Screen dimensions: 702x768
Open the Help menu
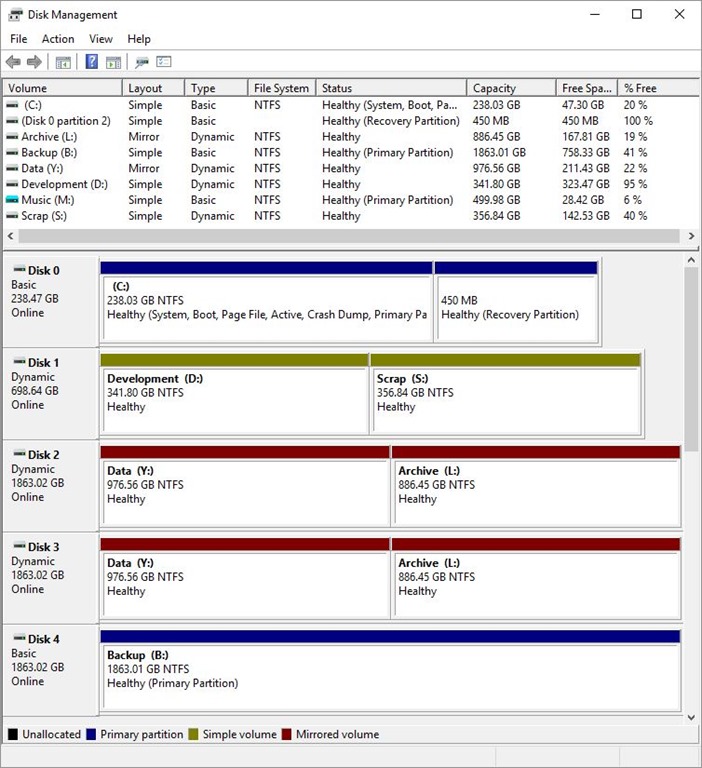[139, 39]
